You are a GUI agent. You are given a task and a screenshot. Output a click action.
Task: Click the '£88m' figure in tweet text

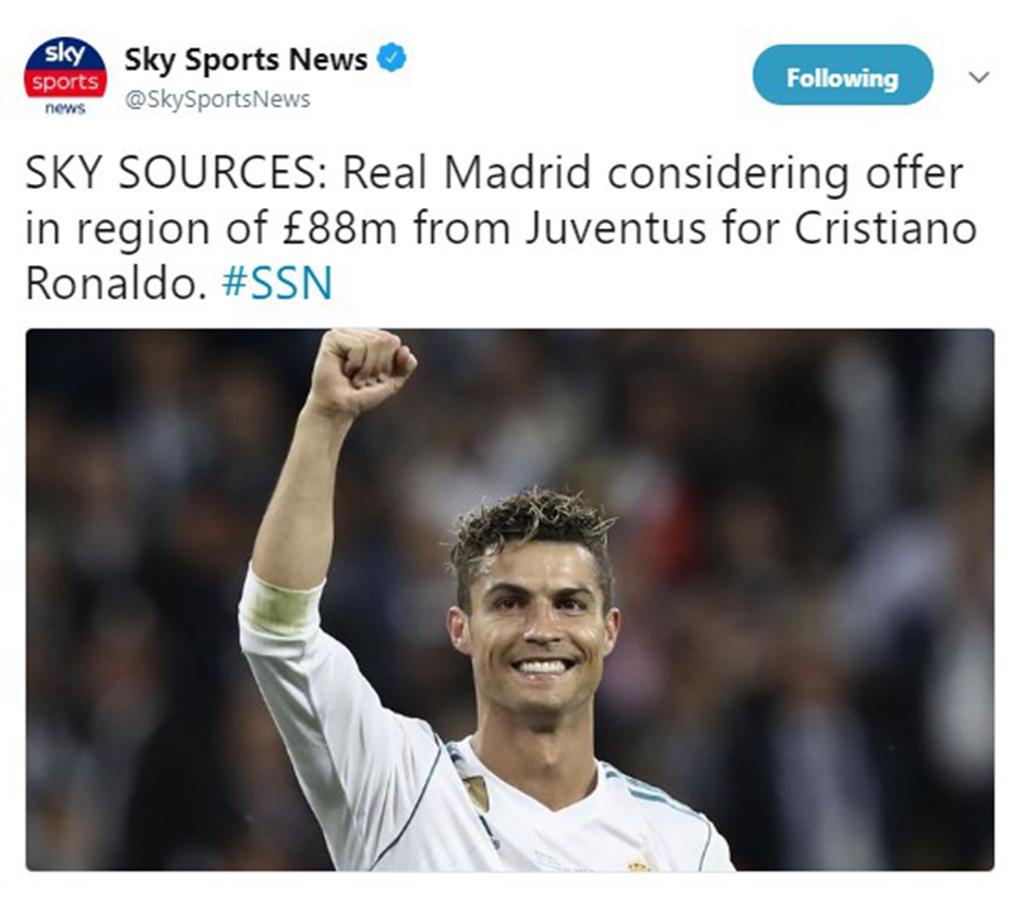pos(340,229)
